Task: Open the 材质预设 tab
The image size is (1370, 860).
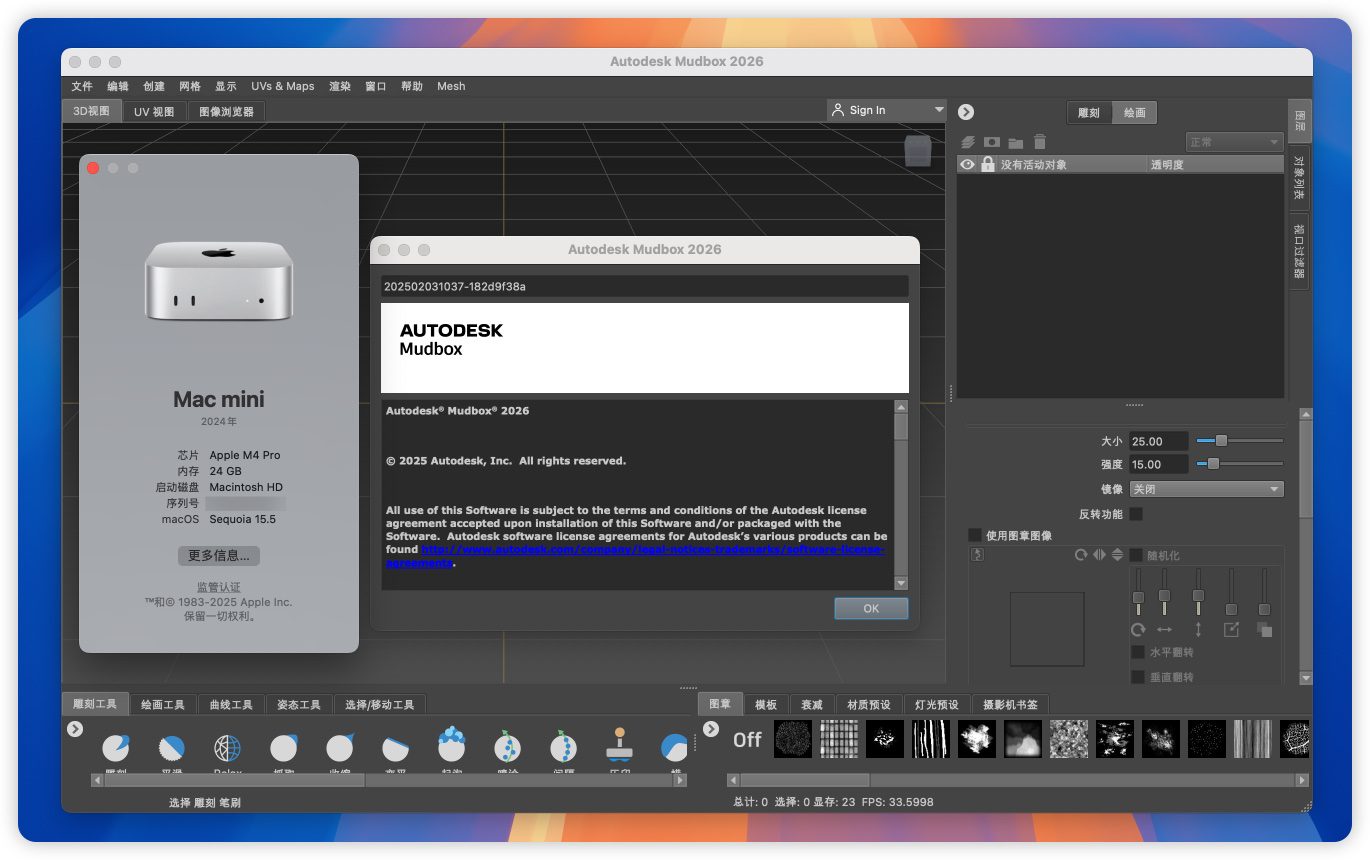Action: click(868, 705)
